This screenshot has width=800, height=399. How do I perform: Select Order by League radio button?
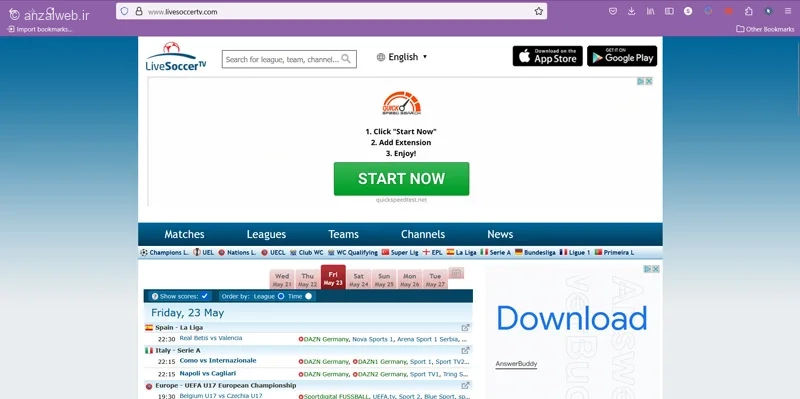281,296
